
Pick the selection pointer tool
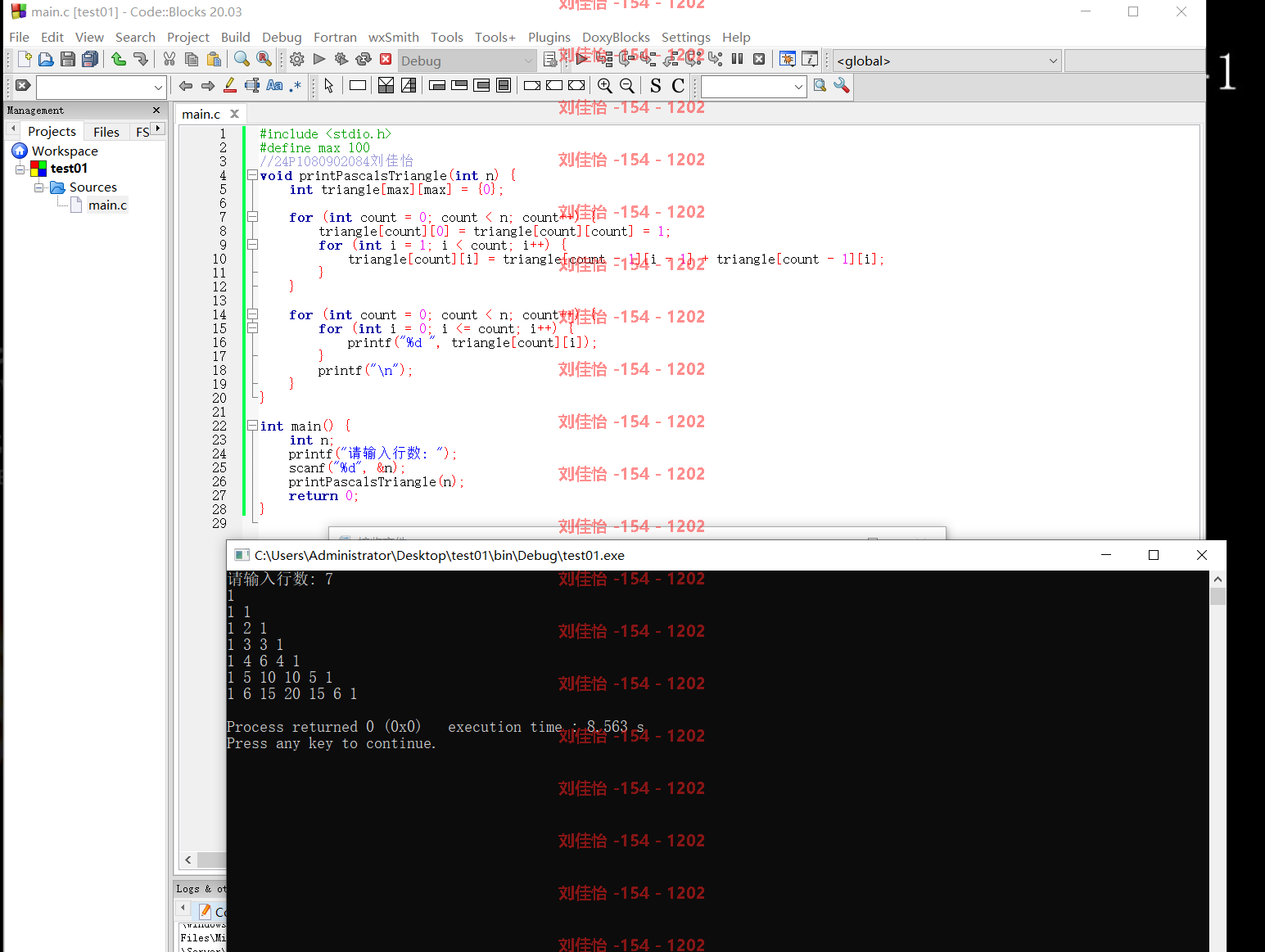329,85
